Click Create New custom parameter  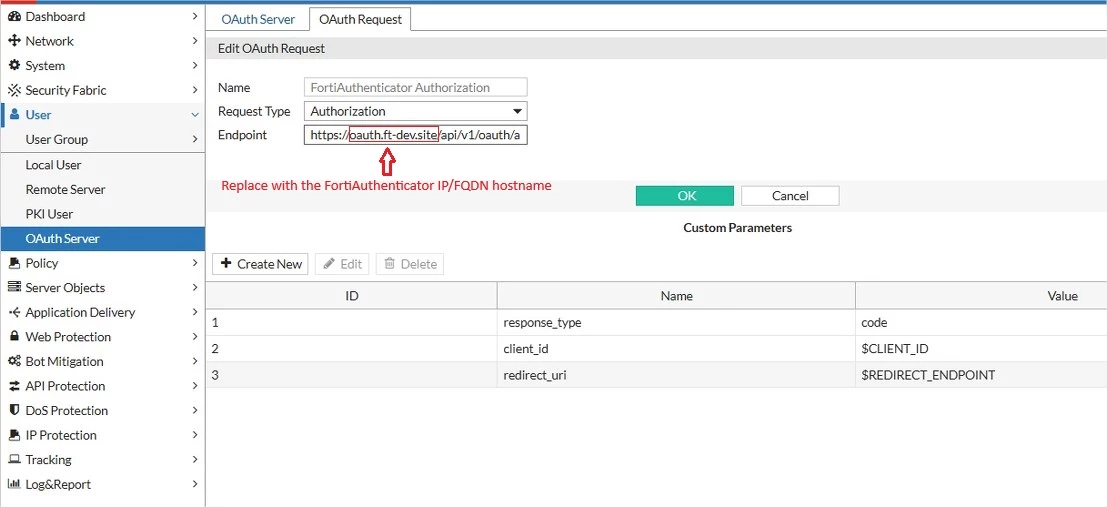pyautogui.click(x=261, y=264)
